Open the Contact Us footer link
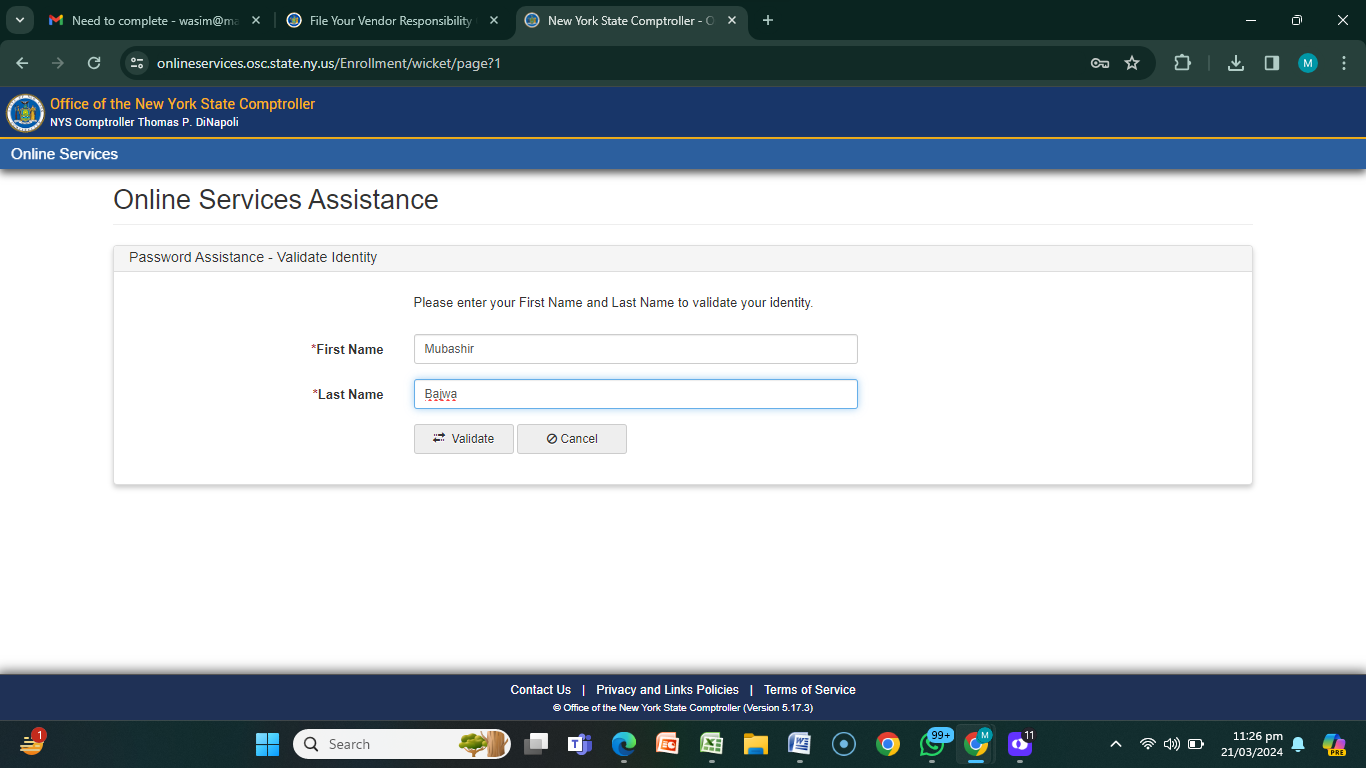 pyautogui.click(x=540, y=690)
